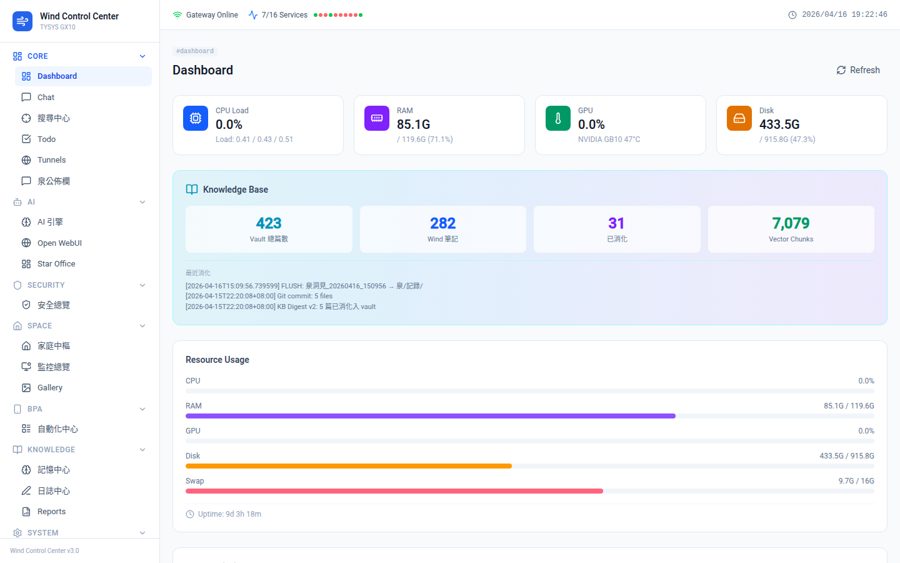Click the clock icon beside the timestamp
Viewport: 900px width, 563px height.
[x=792, y=15]
